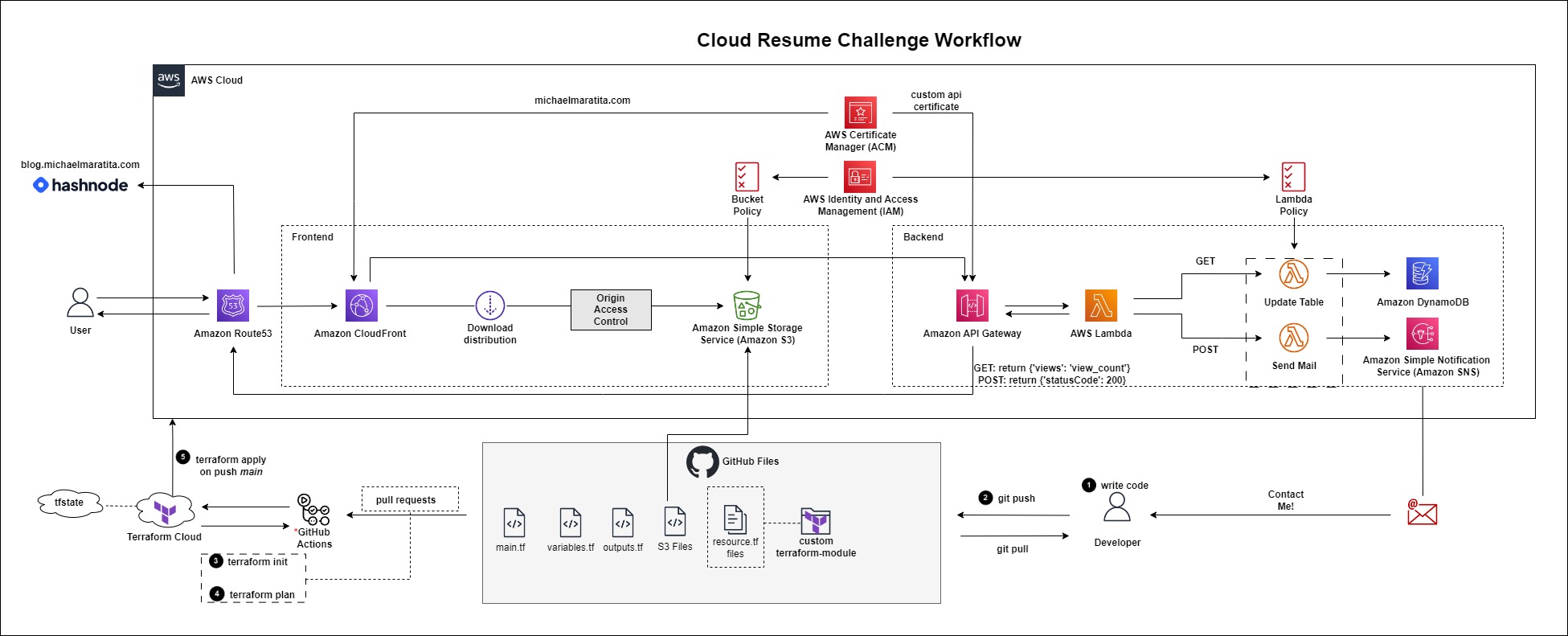Click the Update Table lambda icon
The image size is (1568, 636).
pyautogui.click(x=1294, y=274)
